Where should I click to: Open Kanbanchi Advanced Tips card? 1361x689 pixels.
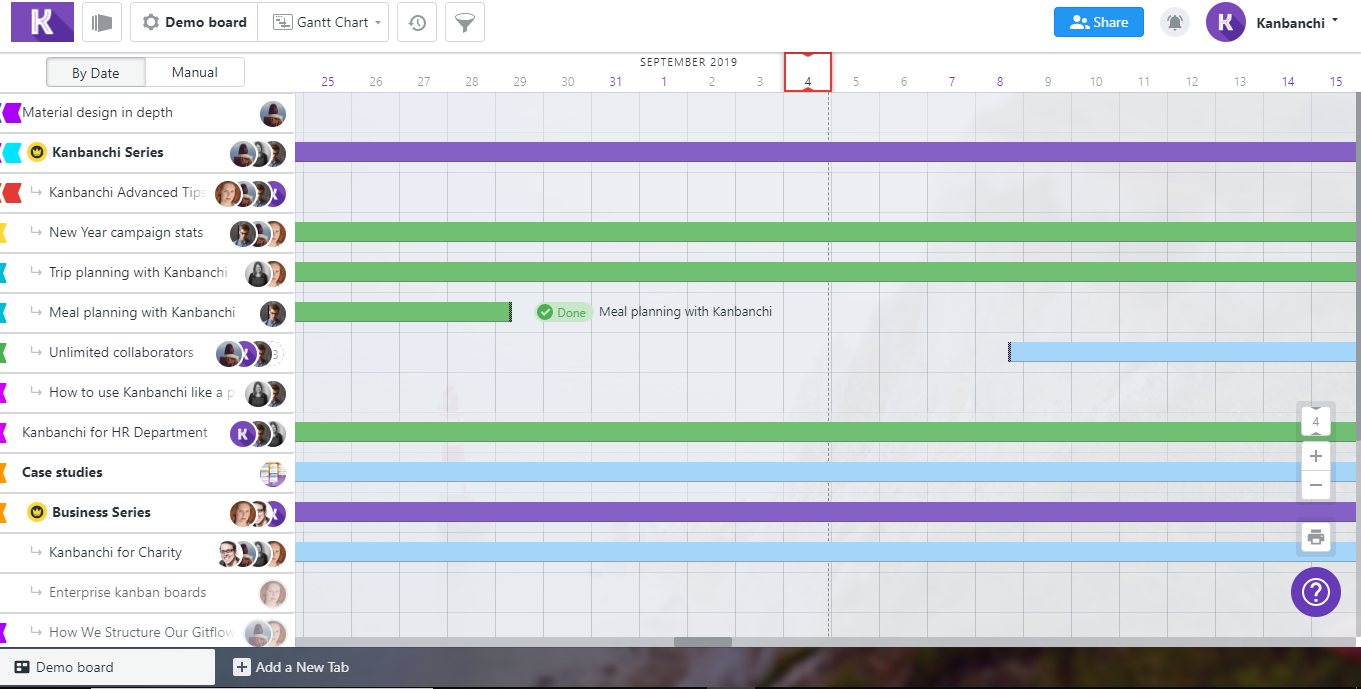pyautogui.click(x=127, y=193)
